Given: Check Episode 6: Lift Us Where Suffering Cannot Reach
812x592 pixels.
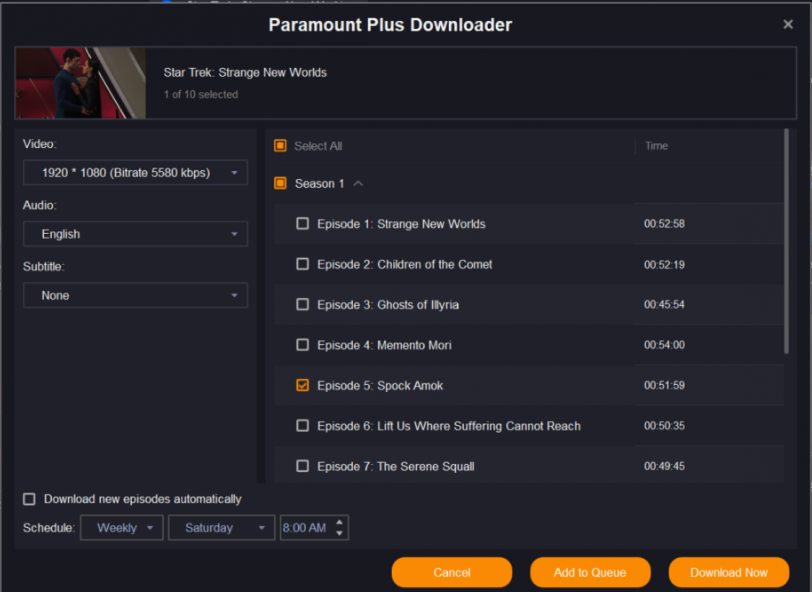Looking at the screenshot, I should (x=302, y=426).
